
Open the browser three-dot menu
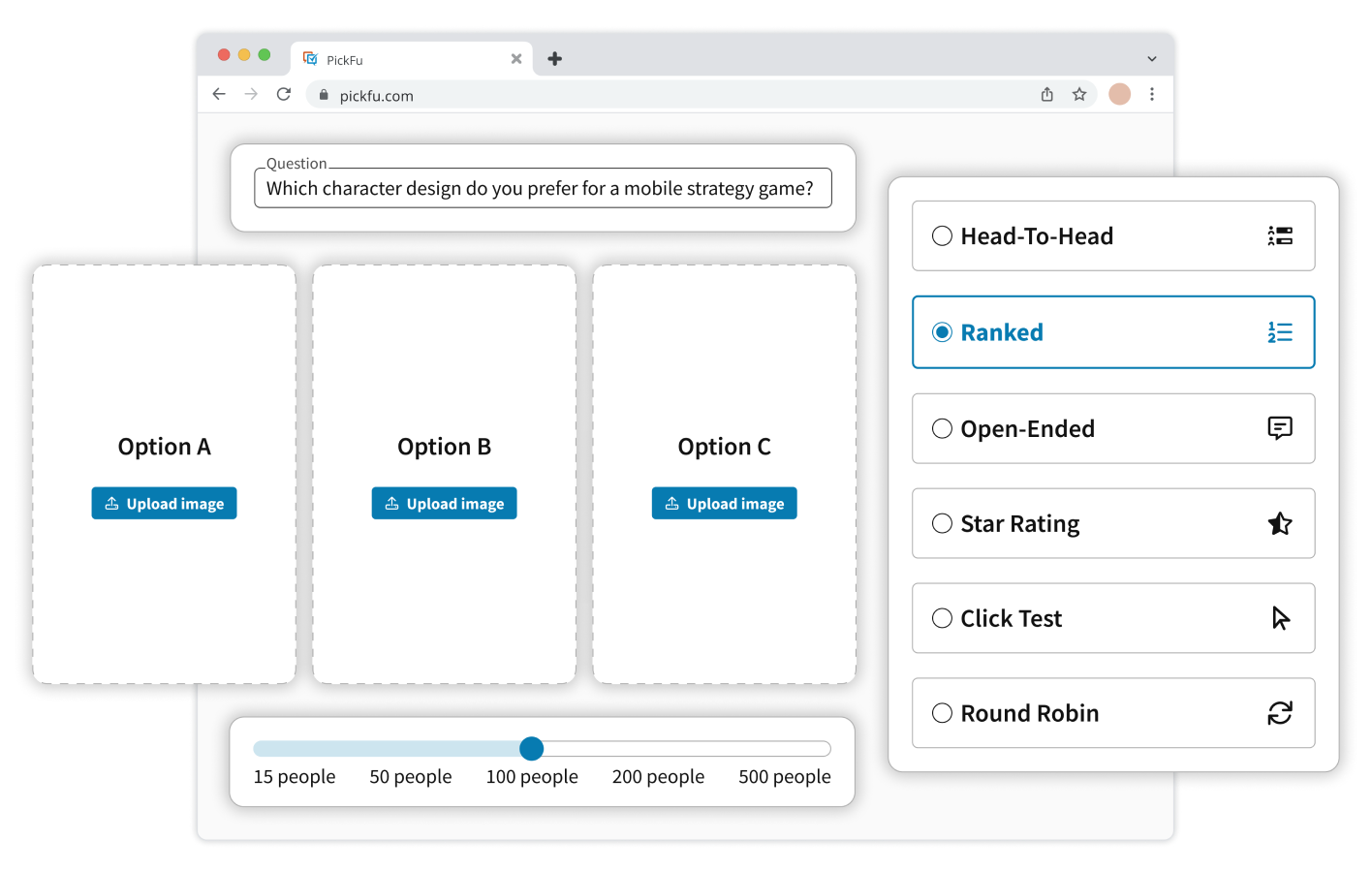1152,94
